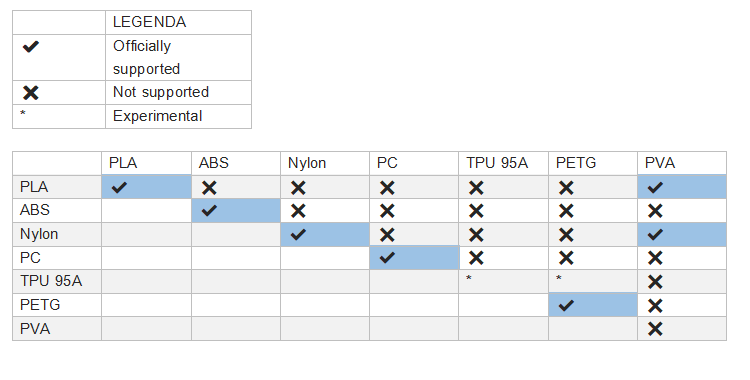Image resolution: width=750 pixels, height=380 pixels.
Task: Click the X icon beside Not supported
Action: pyautogui.click(x=31, y=92)
